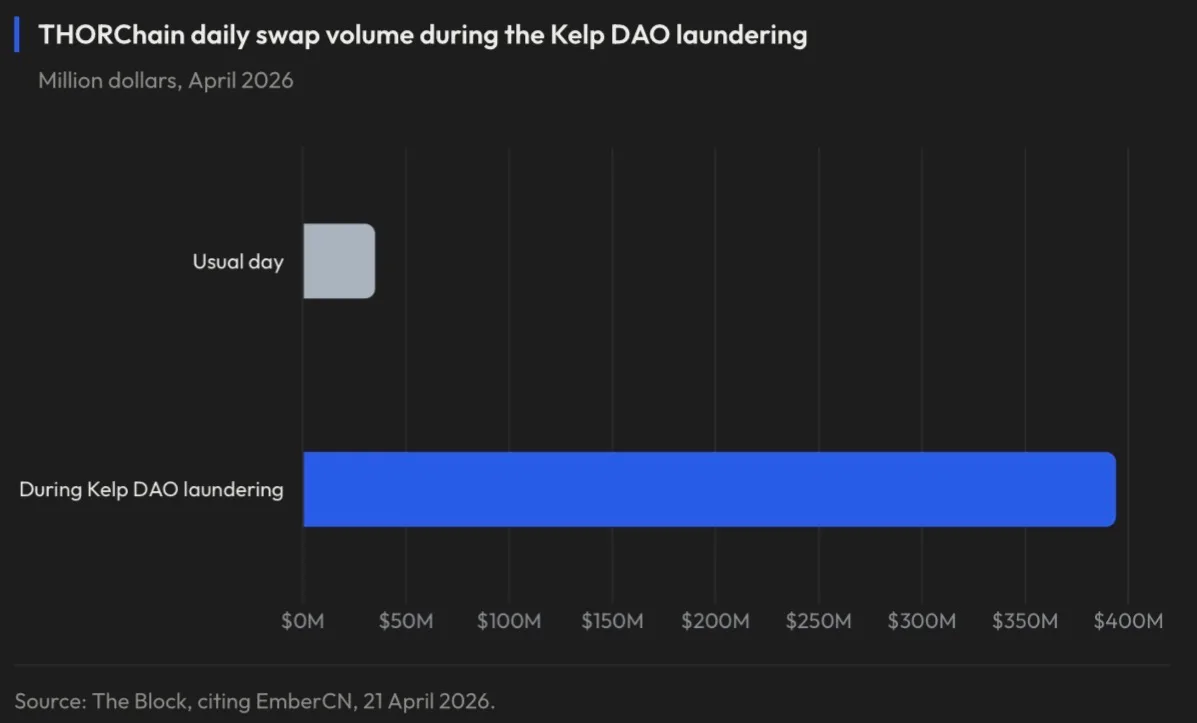Click the $250M axis tick label
This screenshot has height=723, width=1197.
coord(818,621)
